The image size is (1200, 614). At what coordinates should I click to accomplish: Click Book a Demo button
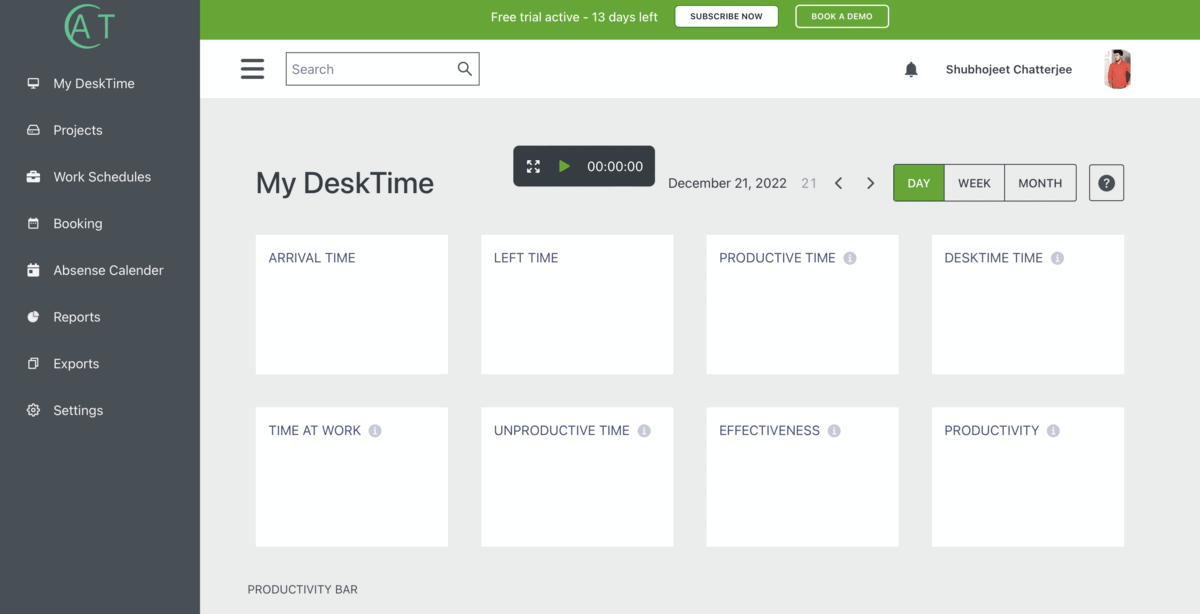(842, 17)
